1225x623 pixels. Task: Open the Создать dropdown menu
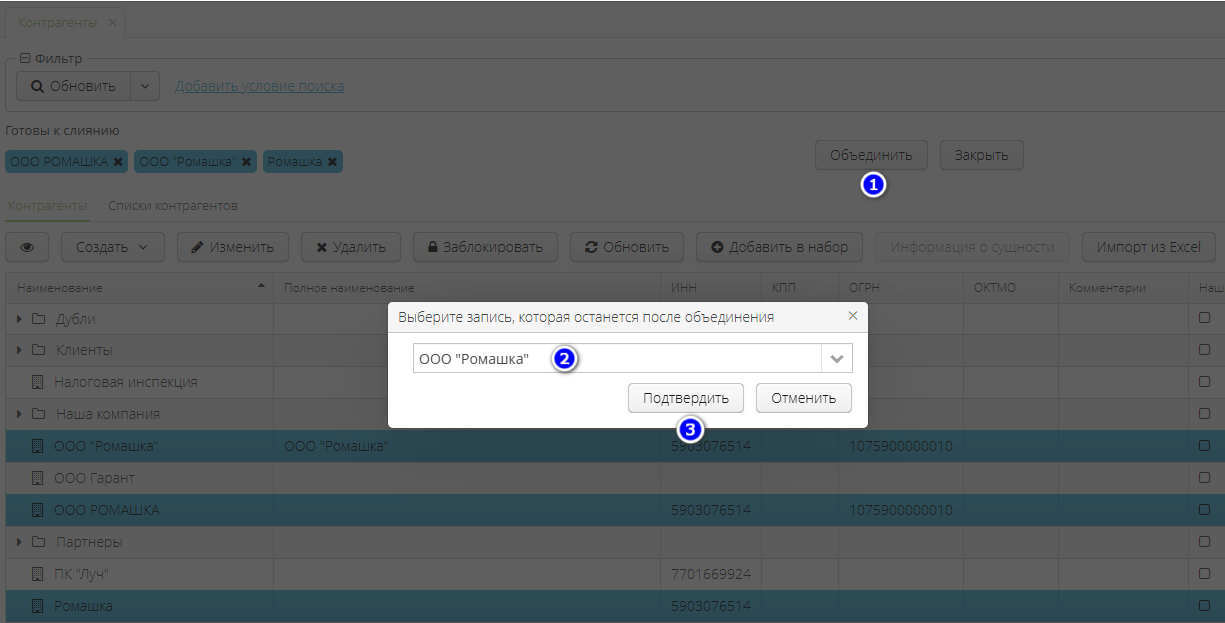point(112,246)
